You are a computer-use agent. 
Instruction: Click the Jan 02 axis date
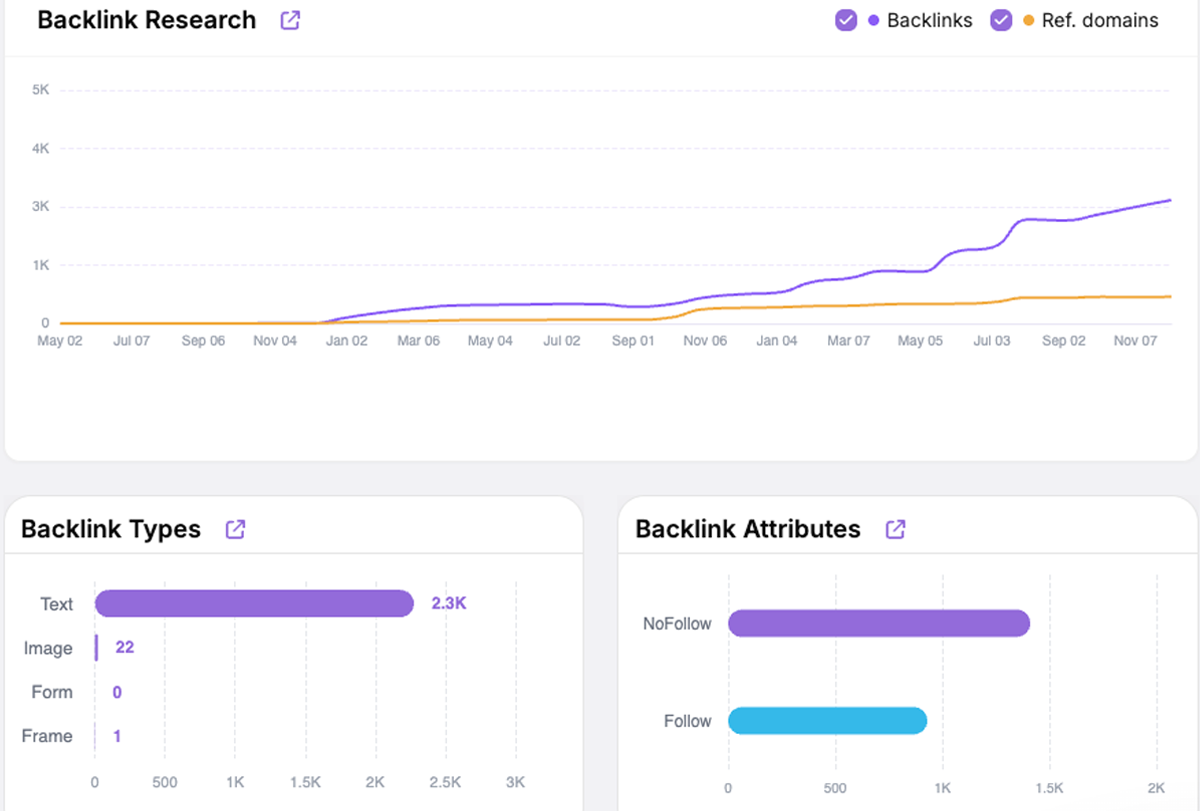[x=346, y=341]
